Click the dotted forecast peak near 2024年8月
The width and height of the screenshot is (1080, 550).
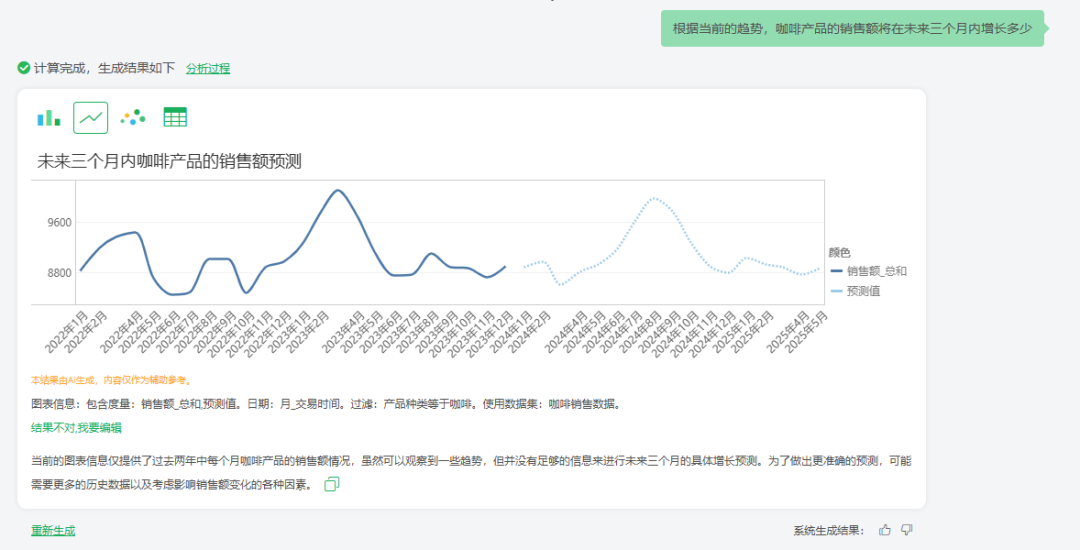tap(654, 198)
